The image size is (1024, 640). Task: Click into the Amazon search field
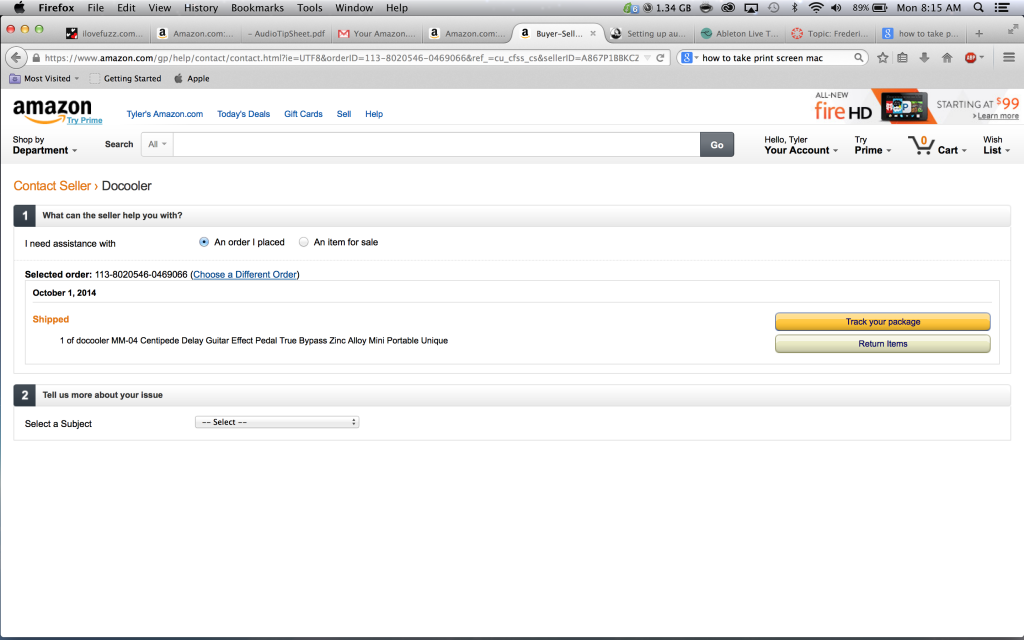point(436,144)
